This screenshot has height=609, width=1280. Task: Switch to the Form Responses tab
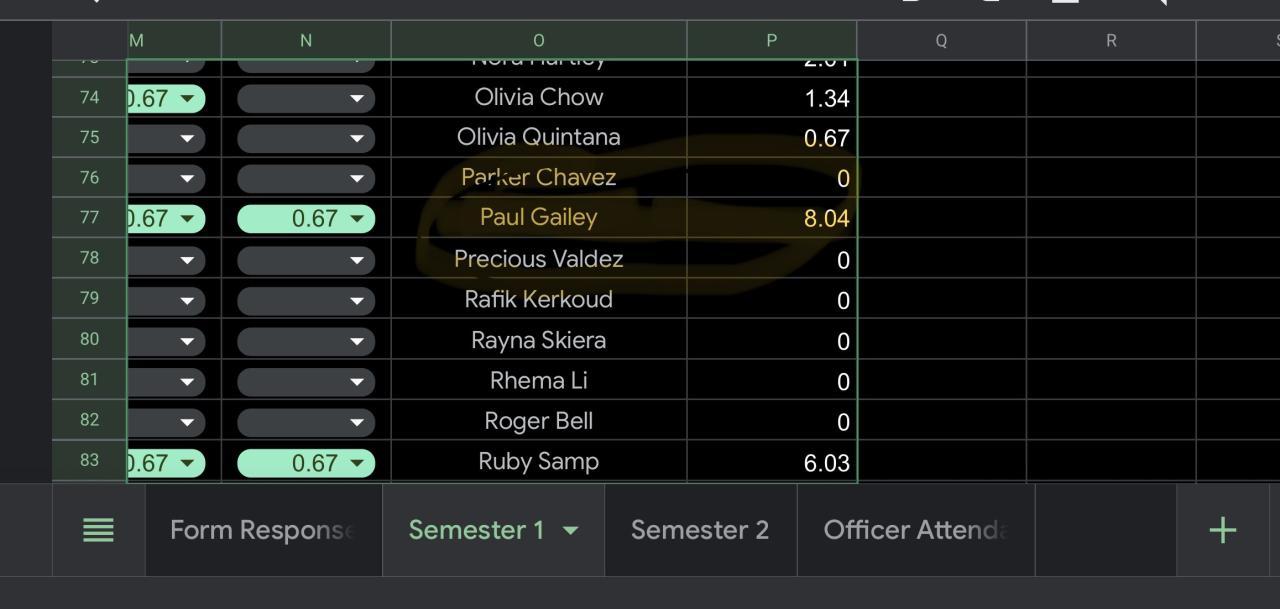pyautogui.click(x=262, y=530)
